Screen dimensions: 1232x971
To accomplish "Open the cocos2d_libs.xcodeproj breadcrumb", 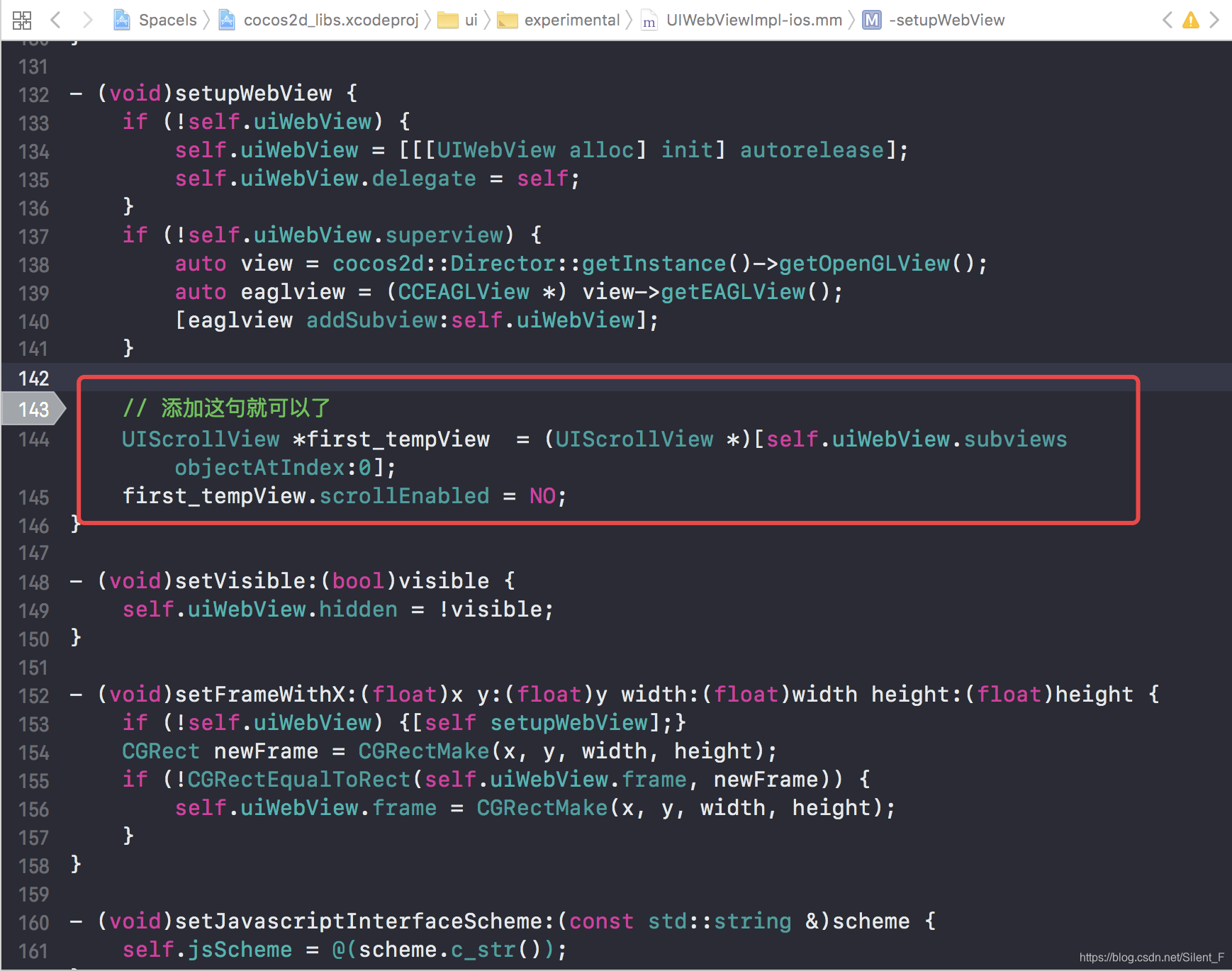I will tap(331, 20).
